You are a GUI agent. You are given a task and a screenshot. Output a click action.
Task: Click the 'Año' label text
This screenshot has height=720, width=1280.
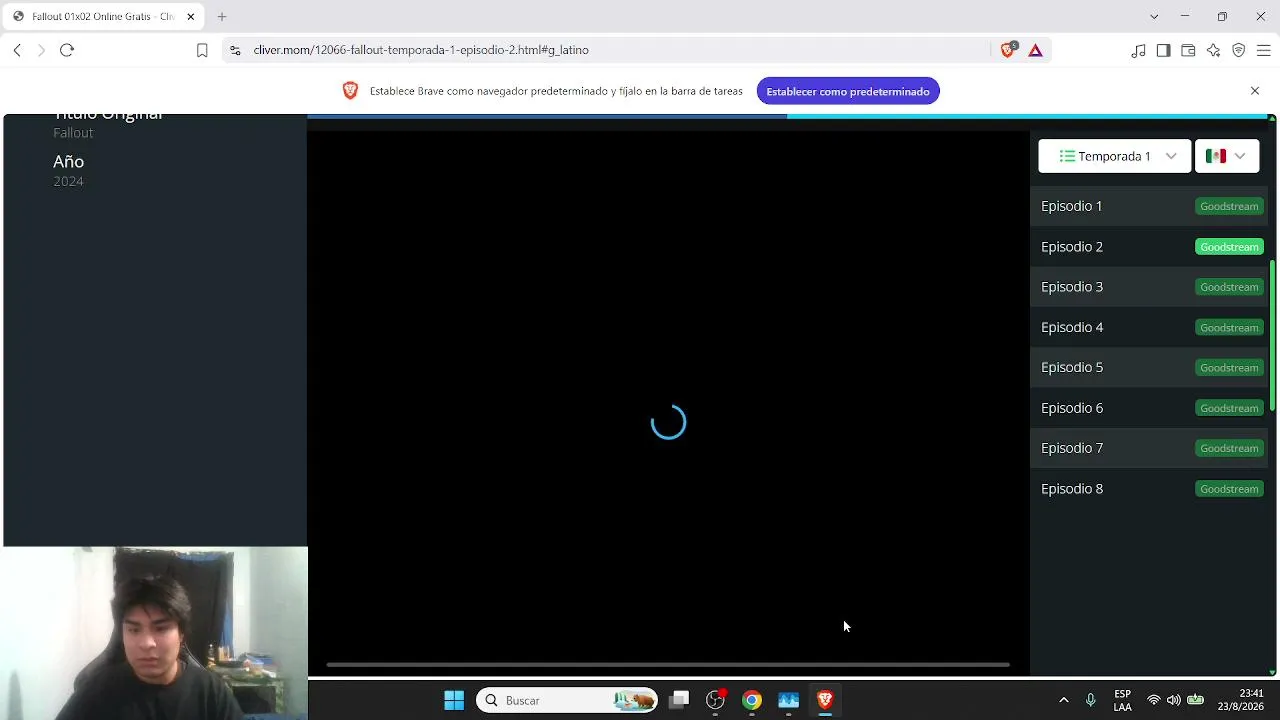point(69,162)
